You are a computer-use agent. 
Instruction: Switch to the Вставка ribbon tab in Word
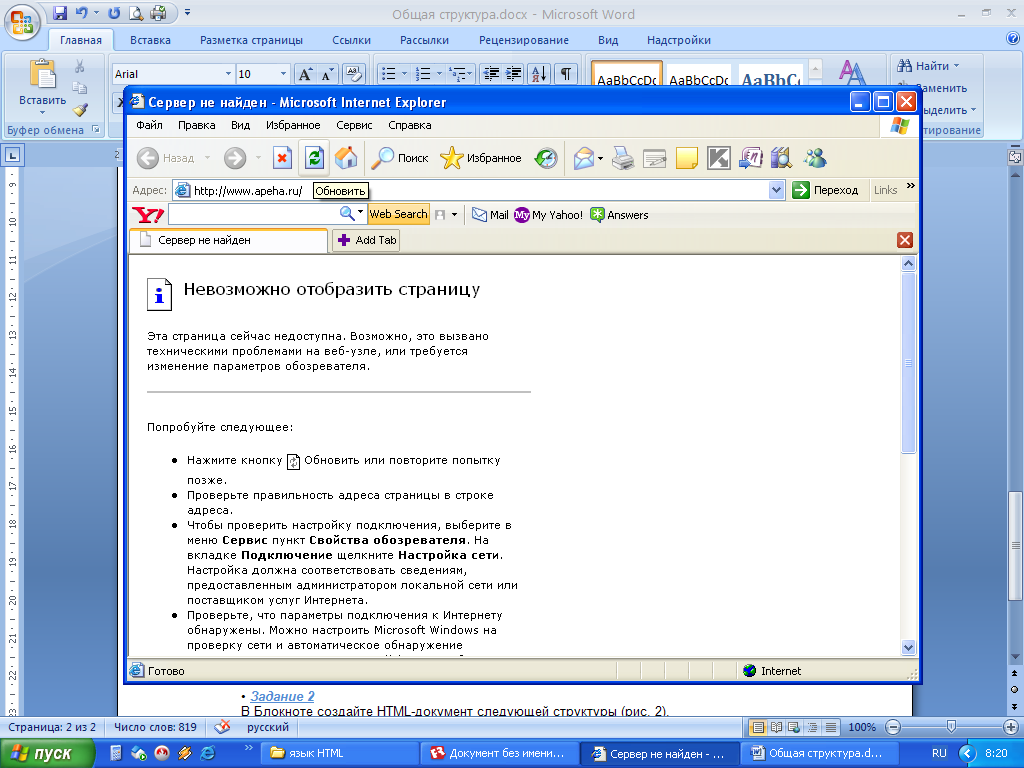(150, 40)
